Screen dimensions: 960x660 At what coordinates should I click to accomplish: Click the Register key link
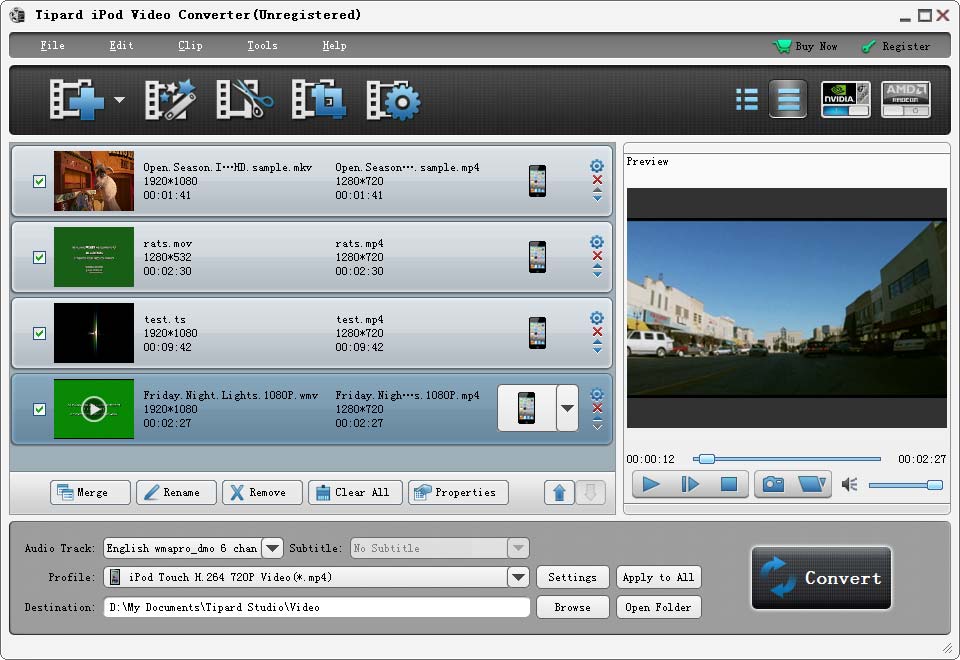click(896, 46)
